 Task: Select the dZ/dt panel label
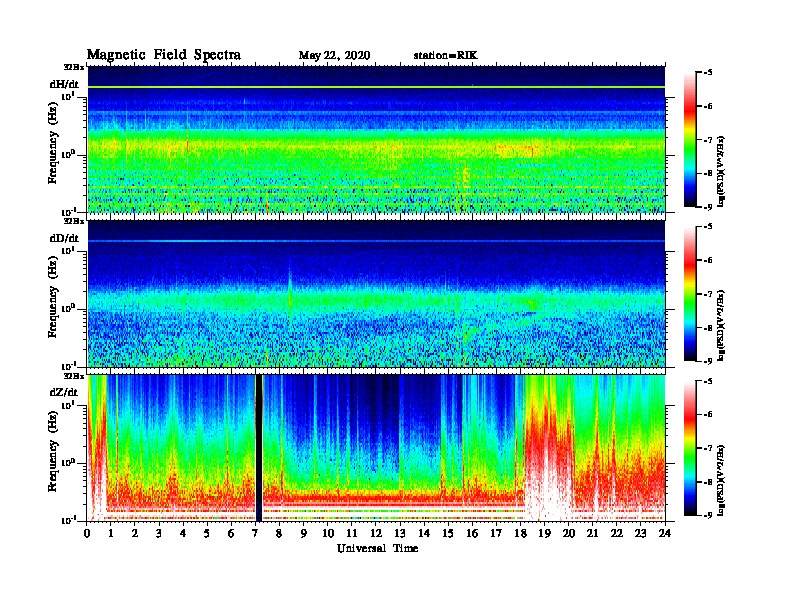[x=64, y=392]
